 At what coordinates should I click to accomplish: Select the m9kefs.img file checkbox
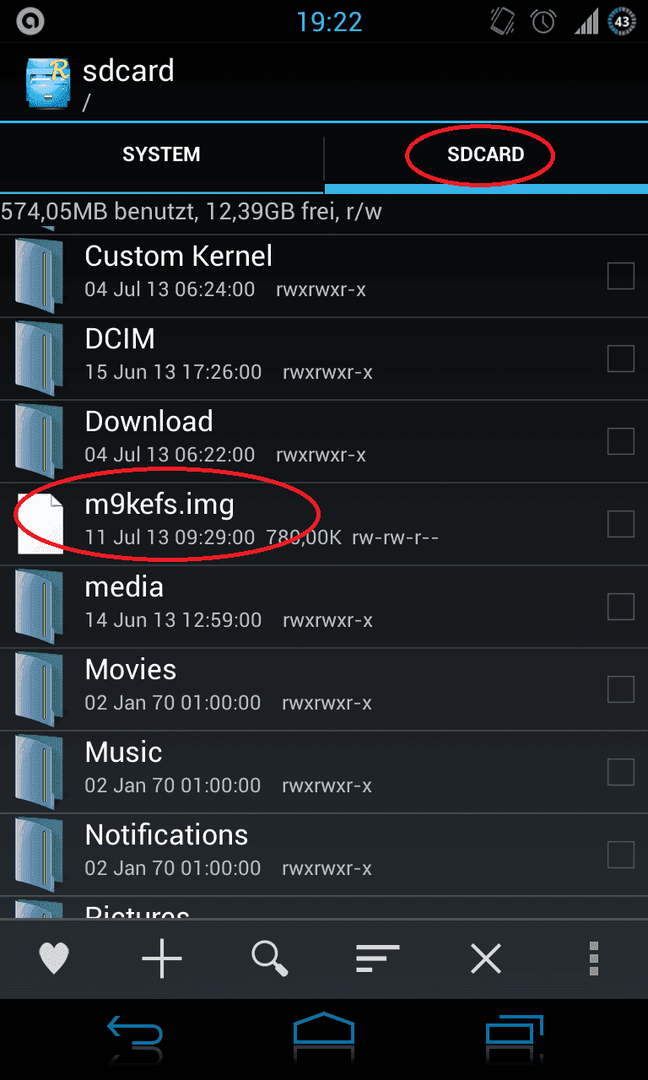[x=620, y=524]
